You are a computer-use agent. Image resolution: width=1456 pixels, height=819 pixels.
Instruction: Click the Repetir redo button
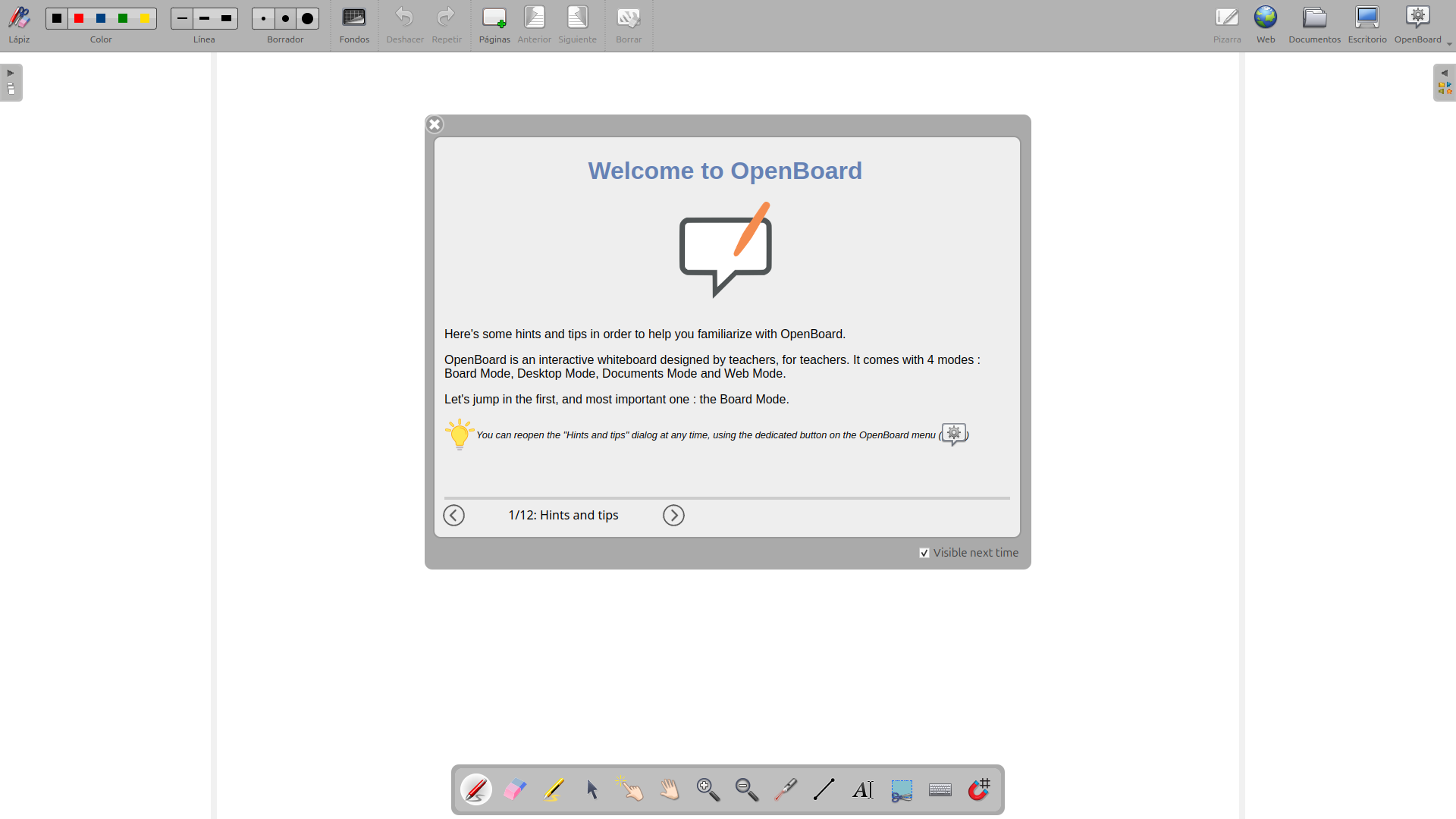coord(447,25)
